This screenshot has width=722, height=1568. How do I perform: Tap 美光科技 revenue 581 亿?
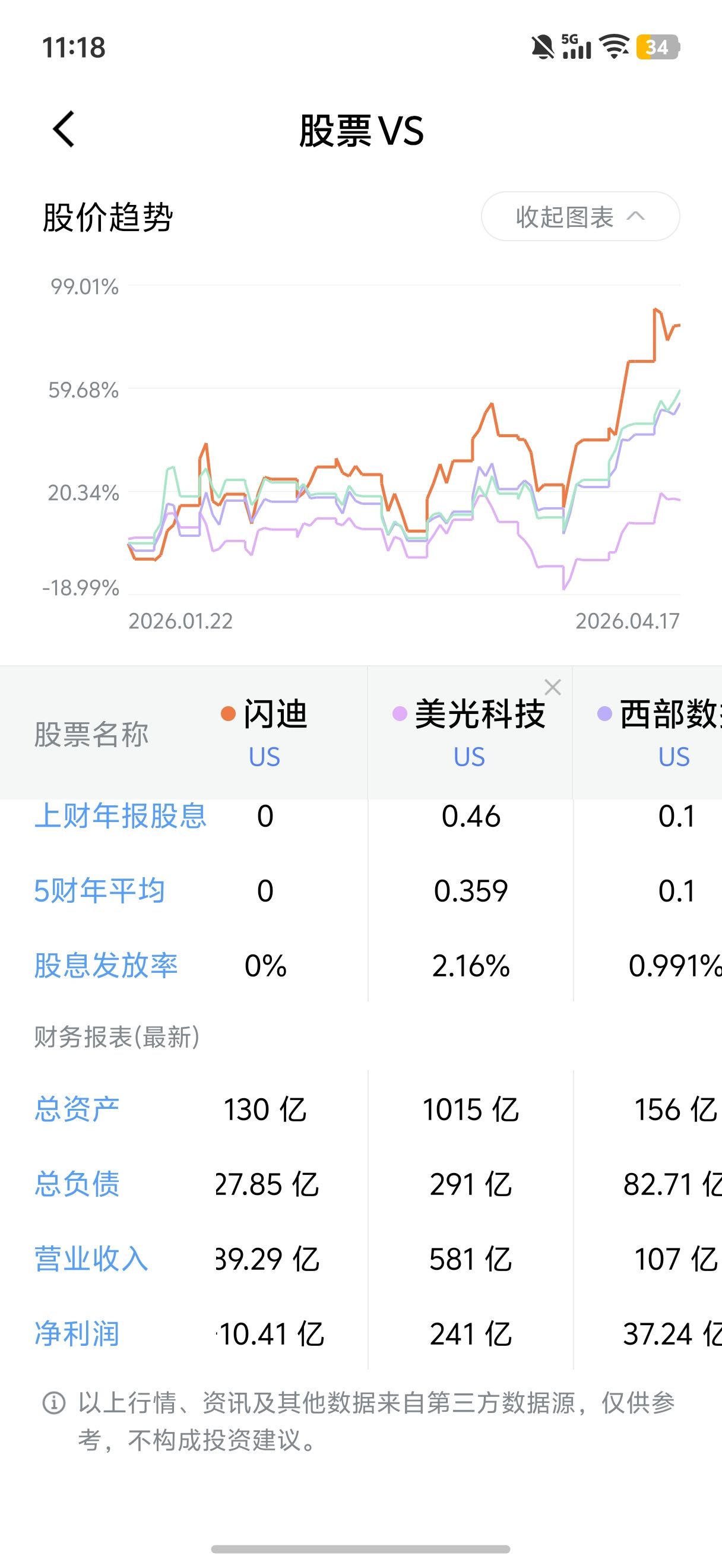[x=471, y=1260]
